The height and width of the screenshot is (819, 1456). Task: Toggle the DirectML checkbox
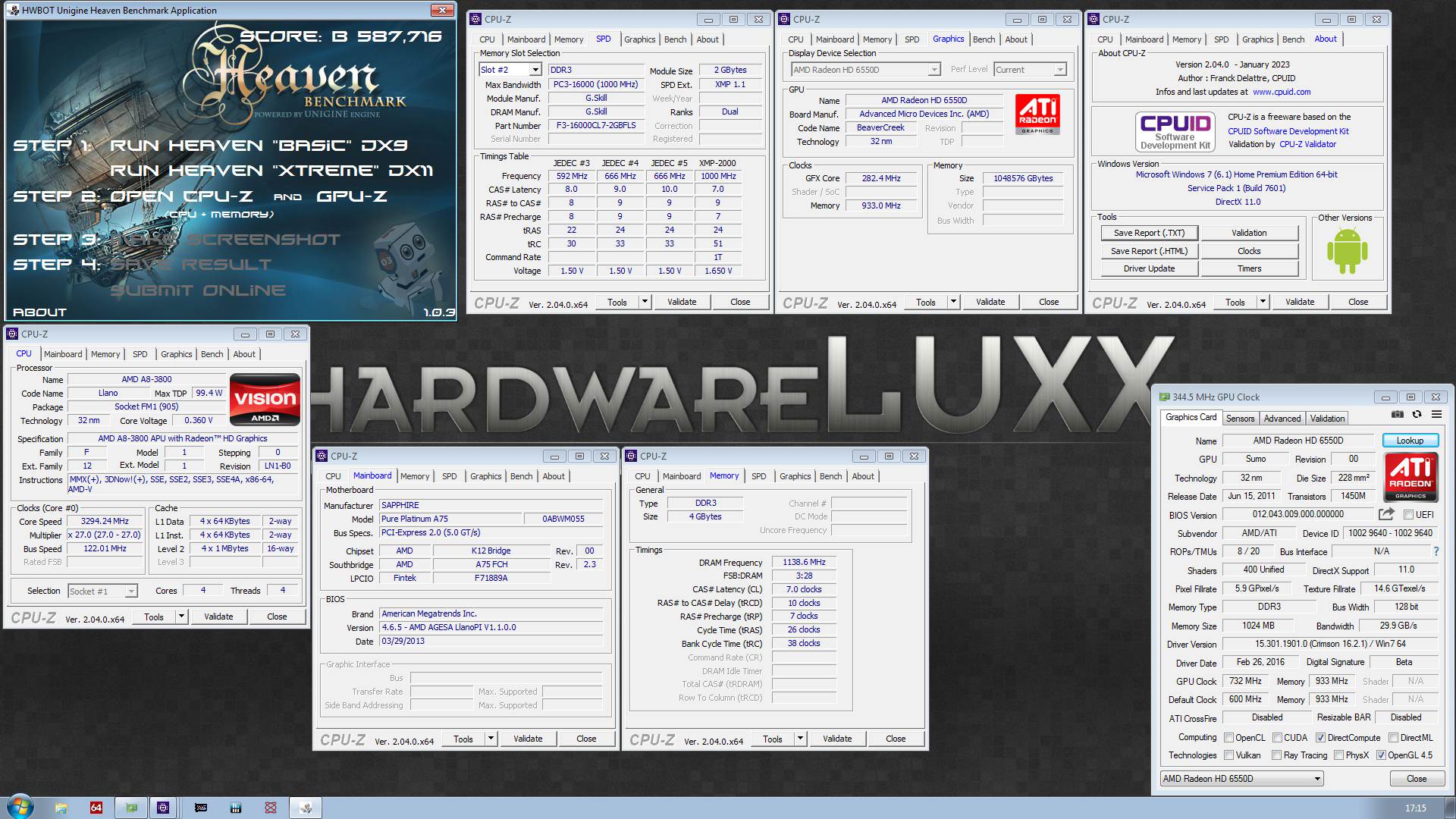pos(1393,737)
